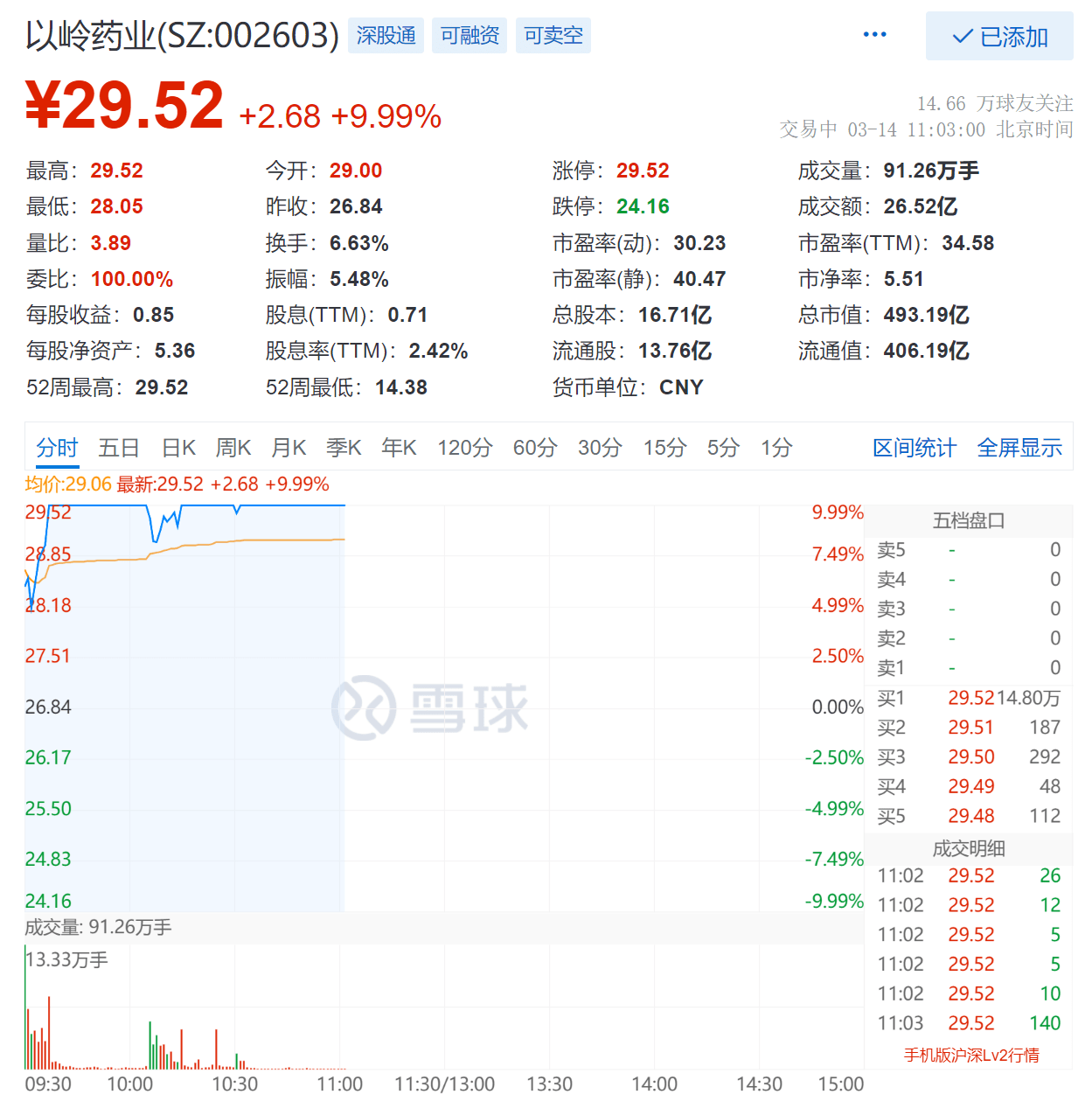Click the 区间统计 link
The image size is (1092, 1115).
(914, 447)
